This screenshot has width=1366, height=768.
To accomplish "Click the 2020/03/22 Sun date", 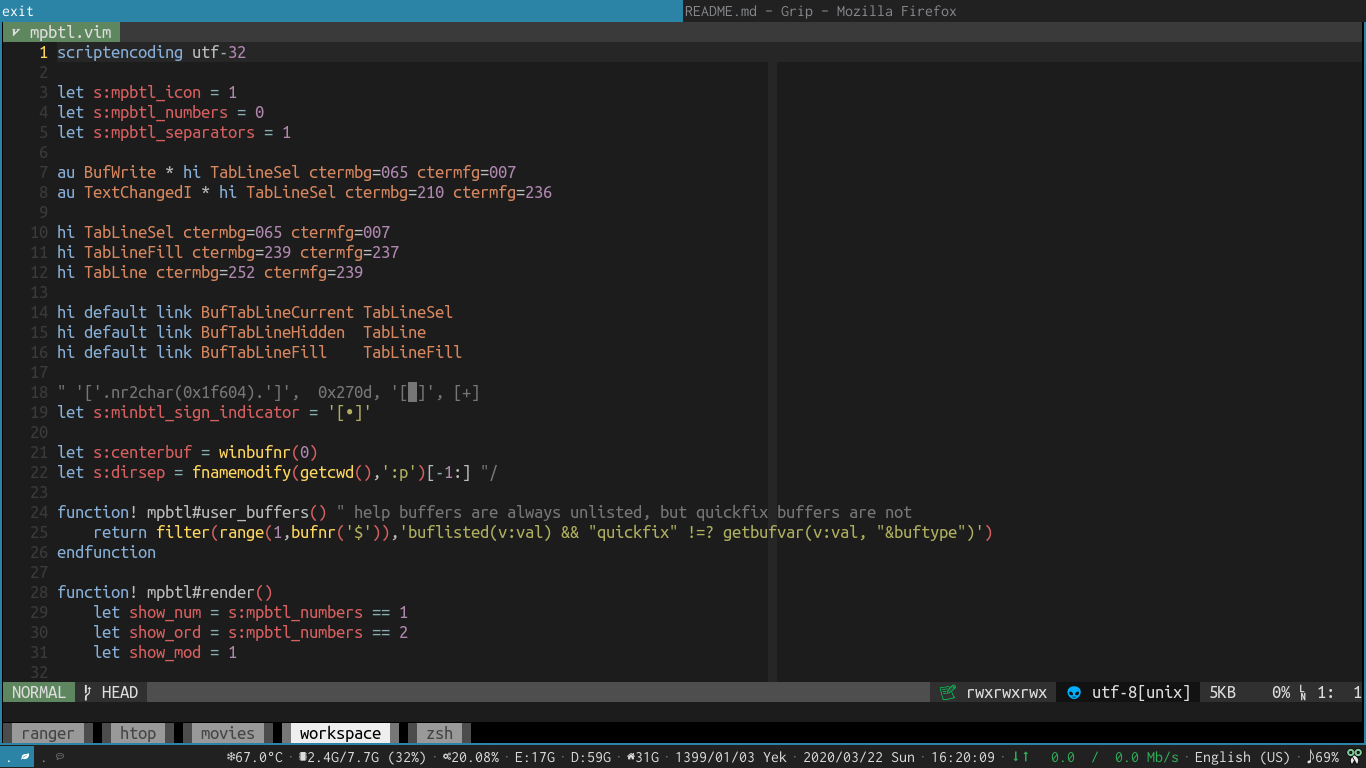I will [860, 757].
